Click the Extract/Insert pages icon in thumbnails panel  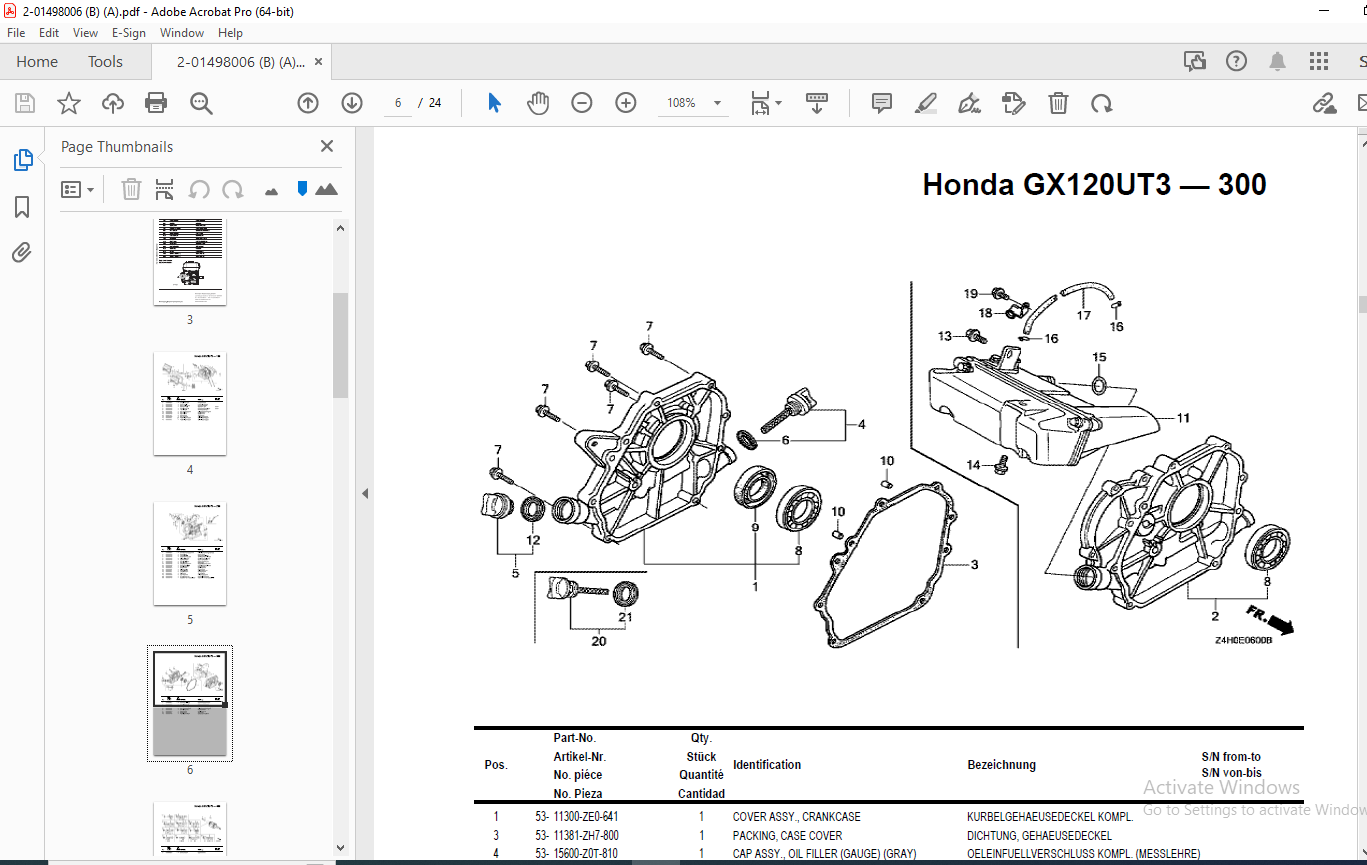pos(165,189)
